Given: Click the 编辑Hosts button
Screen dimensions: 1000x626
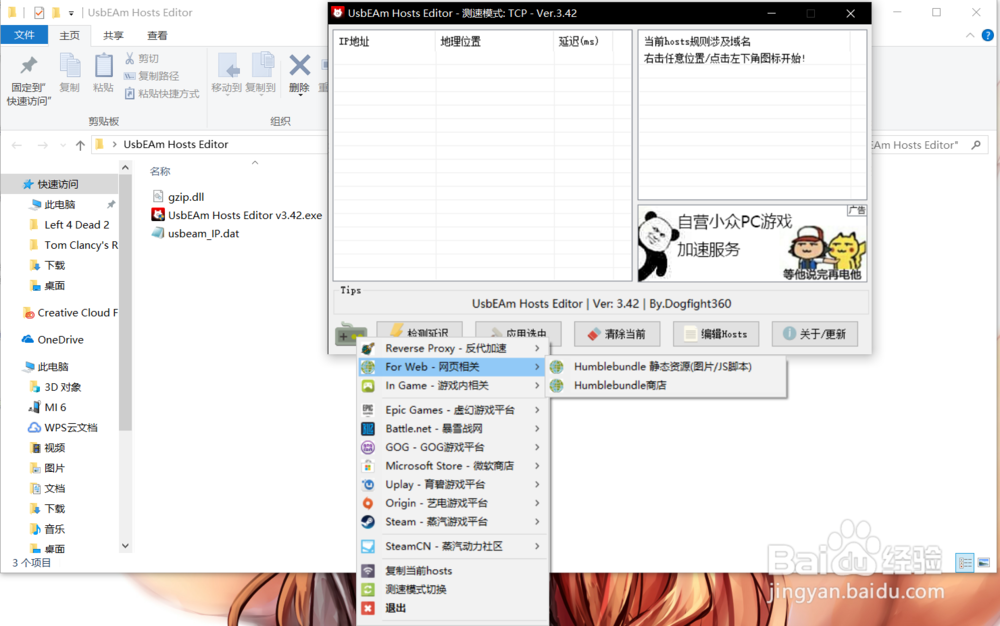Looking at the screenshot, I should click(716, 333).
